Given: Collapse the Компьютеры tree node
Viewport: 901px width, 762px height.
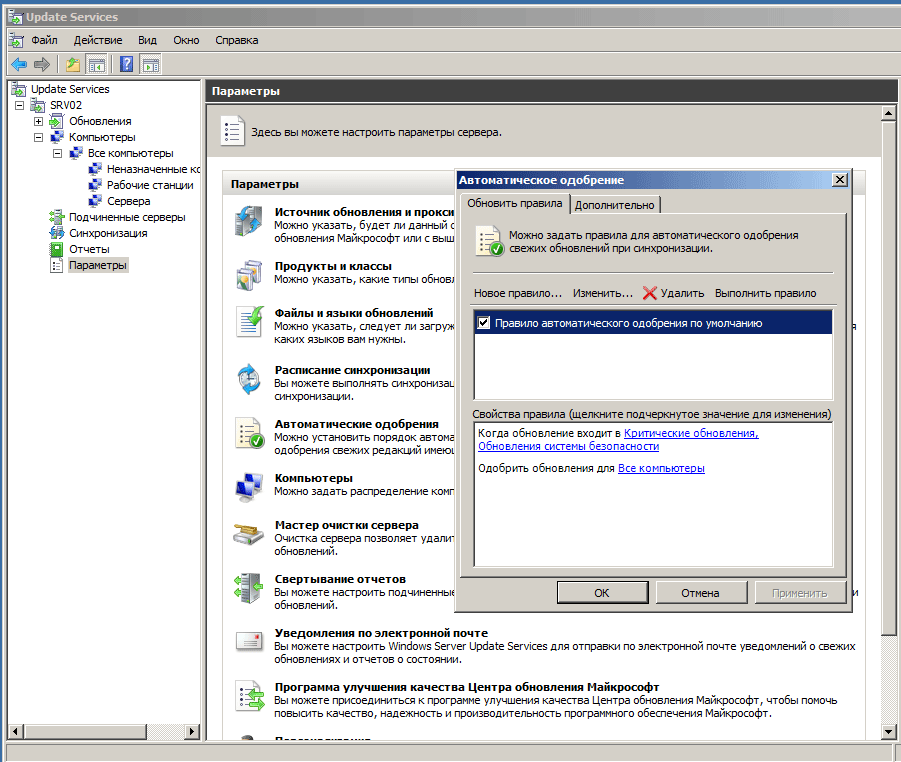Looking at the screenshot, I should pos(39,137).
